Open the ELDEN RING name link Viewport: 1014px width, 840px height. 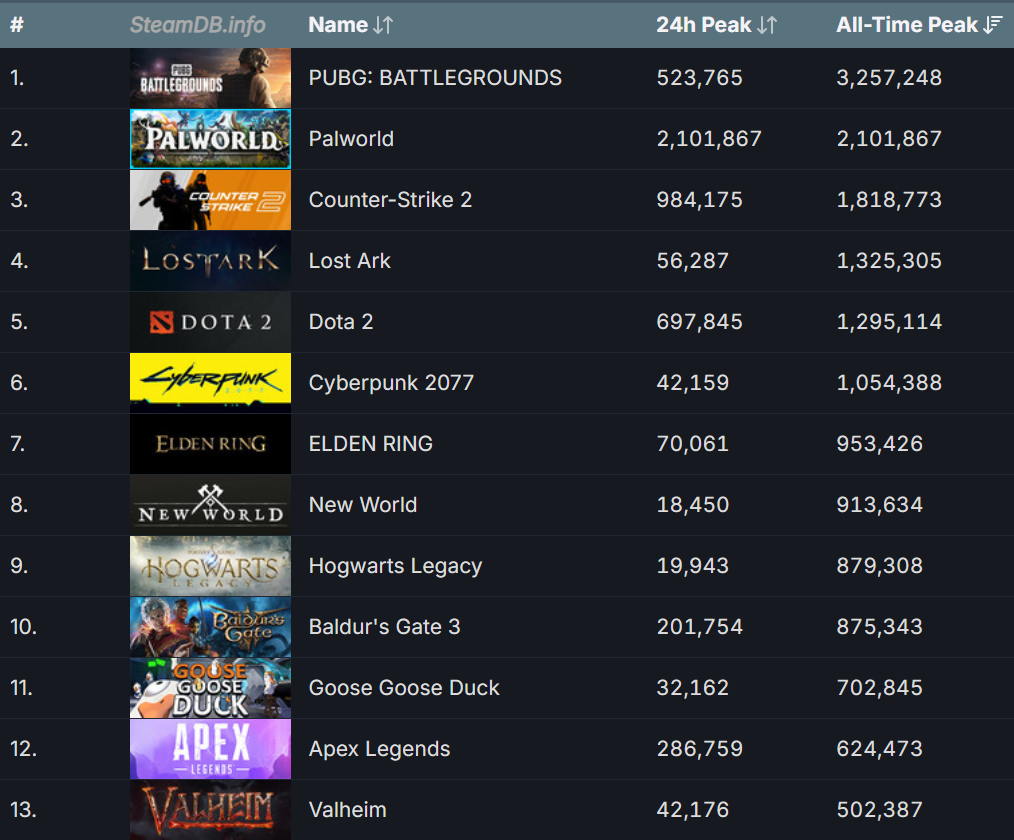click(371, 444)
